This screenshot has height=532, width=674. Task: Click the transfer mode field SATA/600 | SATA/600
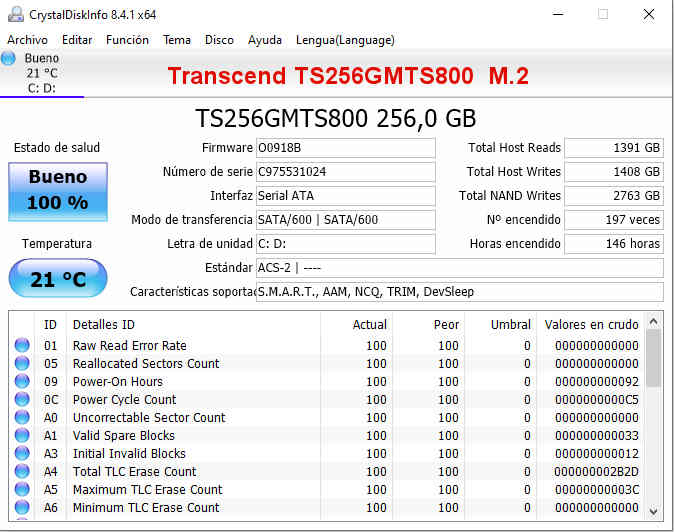click(x=346, y=220)
